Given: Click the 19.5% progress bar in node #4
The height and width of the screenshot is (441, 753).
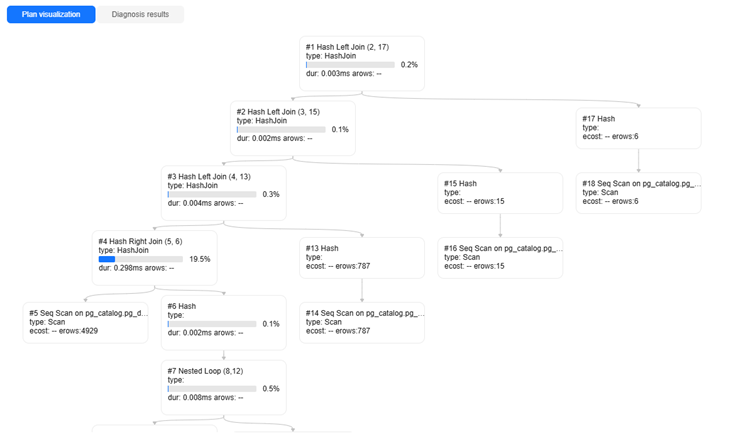Looking at the screenshot, I should (x=141, y=259).
